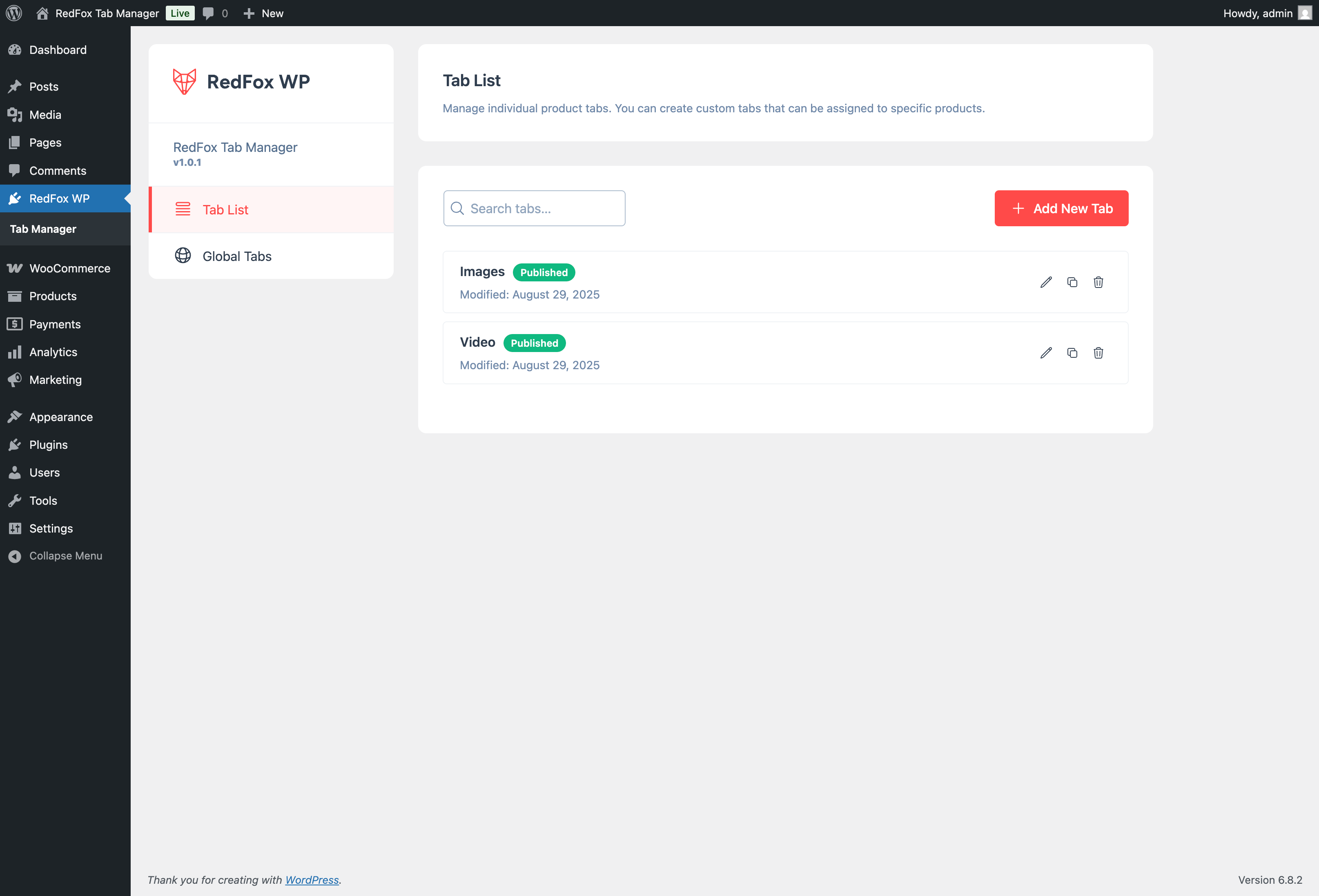
Task: Click Modified date under Video
Action: (530, 365)
